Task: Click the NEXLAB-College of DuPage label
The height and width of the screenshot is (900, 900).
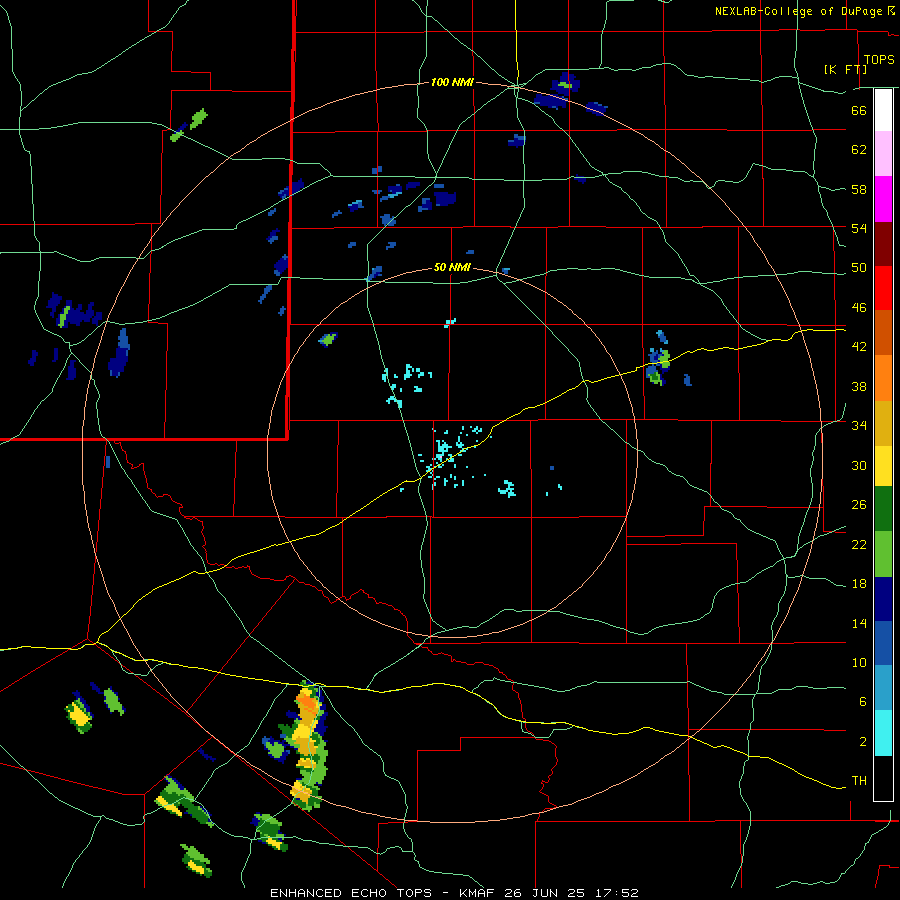Action: point(800,11)
